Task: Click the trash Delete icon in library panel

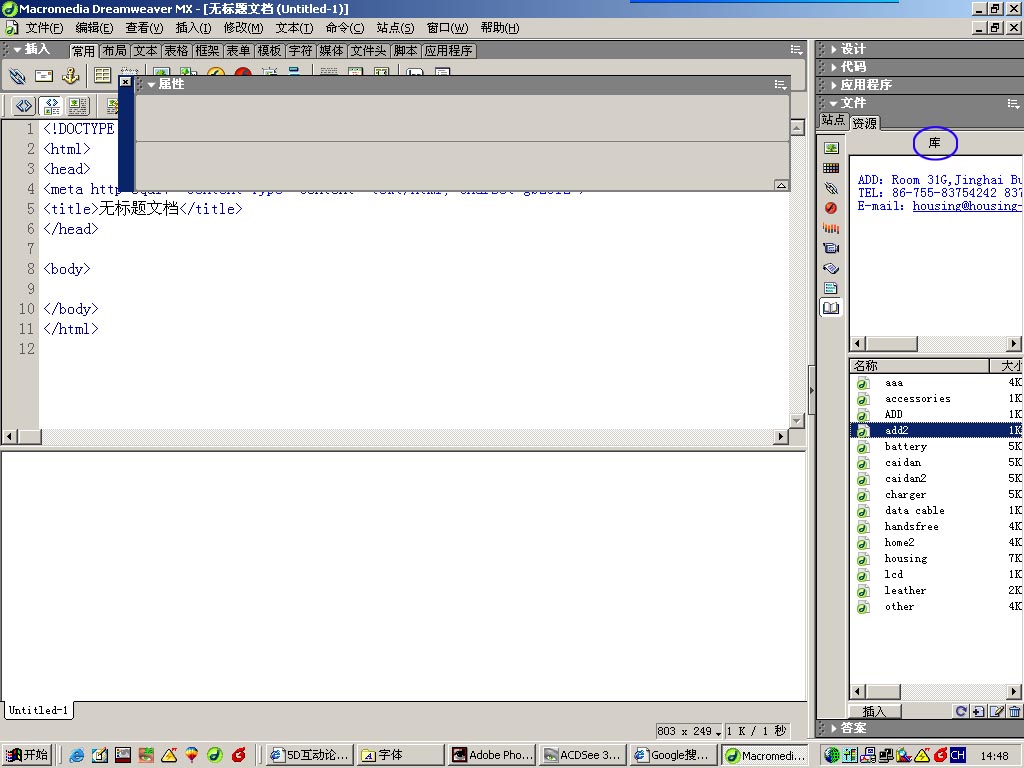Action: (x=1015, y=712)
